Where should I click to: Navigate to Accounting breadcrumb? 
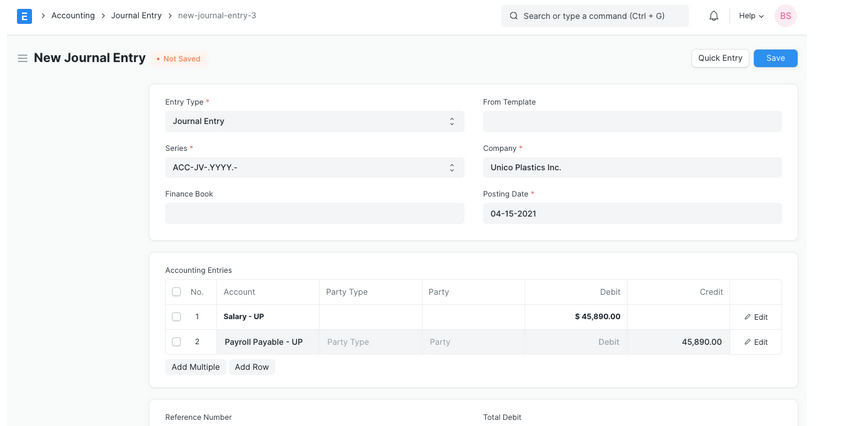click(73, 16)
